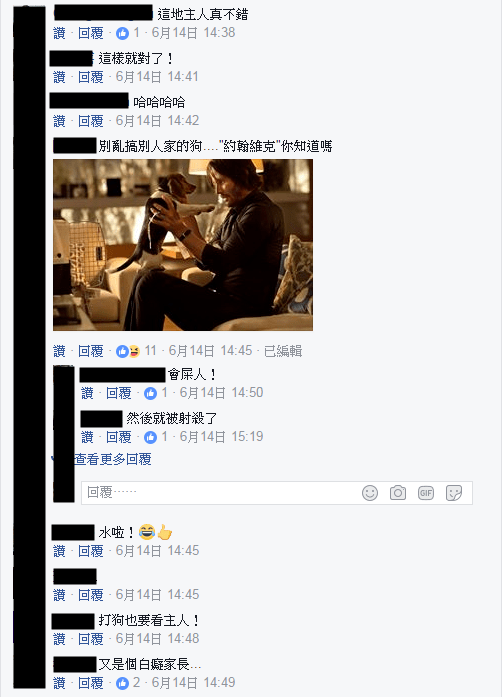View 2 likes on 又是個白癡家長 comment
This screenshot has width=502, height=697.
128,682
